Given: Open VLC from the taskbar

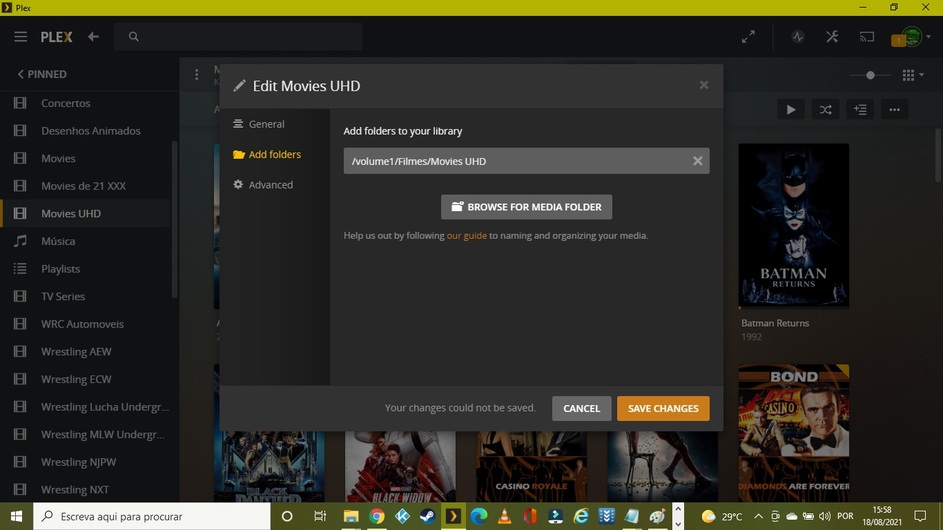Looking at the screenshot, I should (504, 516).
